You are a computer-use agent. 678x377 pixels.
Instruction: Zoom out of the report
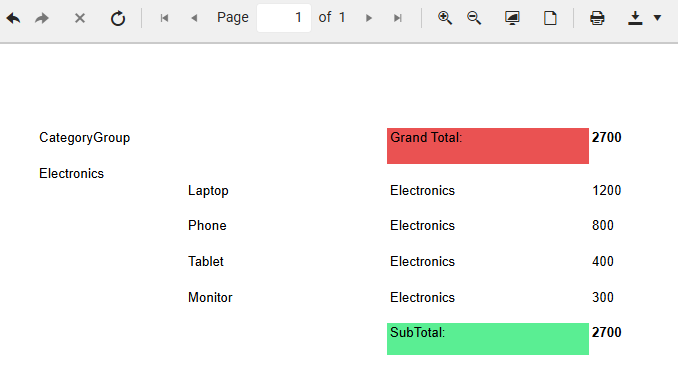(474, 18)
